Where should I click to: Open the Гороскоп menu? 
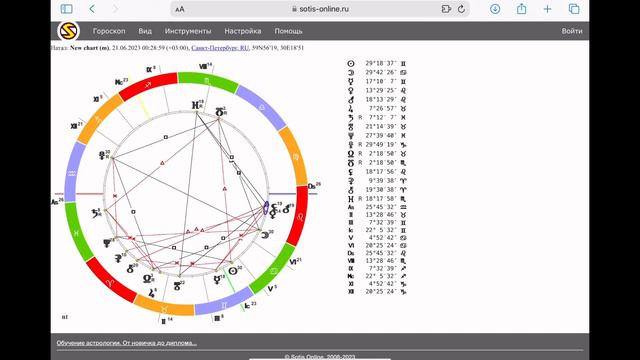[x=109, y=31]
